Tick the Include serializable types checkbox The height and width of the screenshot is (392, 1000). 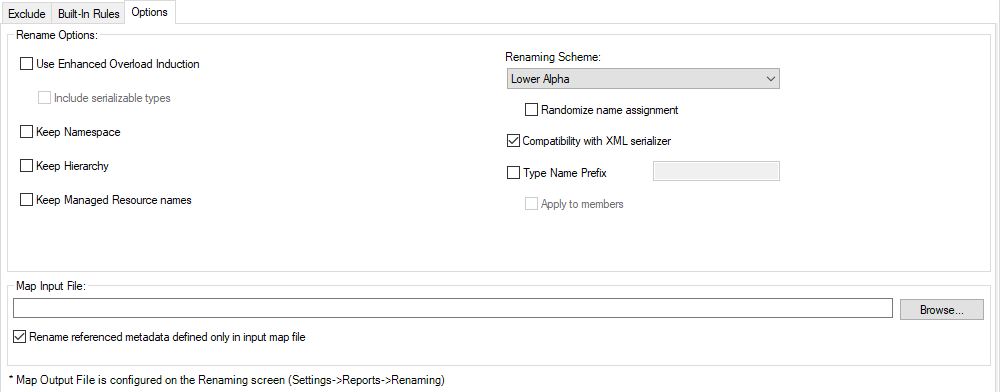pos(44,98)
